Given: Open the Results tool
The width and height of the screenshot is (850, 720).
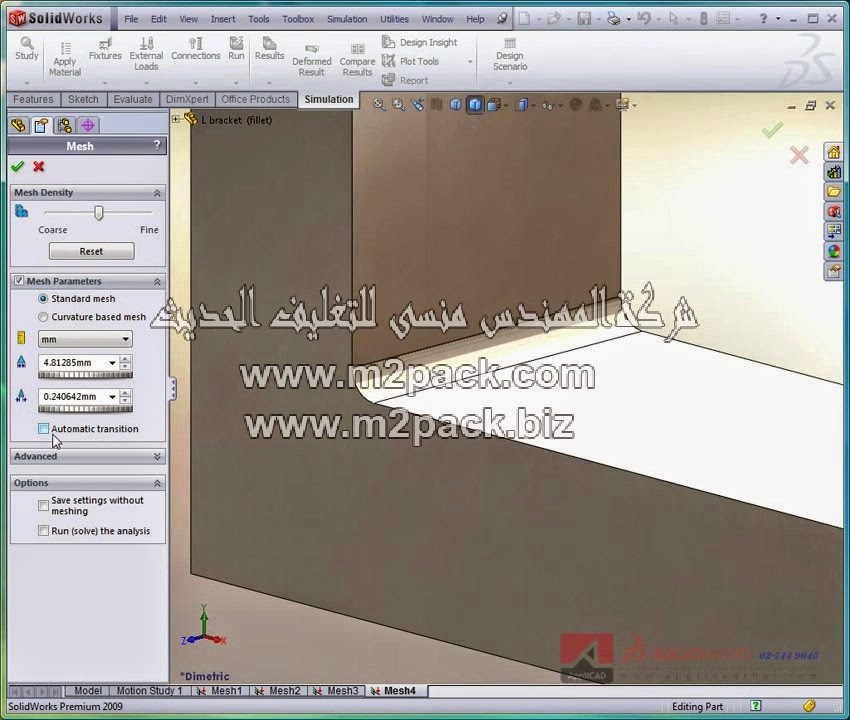Looking at the screenshot, I should click(269, 49).
